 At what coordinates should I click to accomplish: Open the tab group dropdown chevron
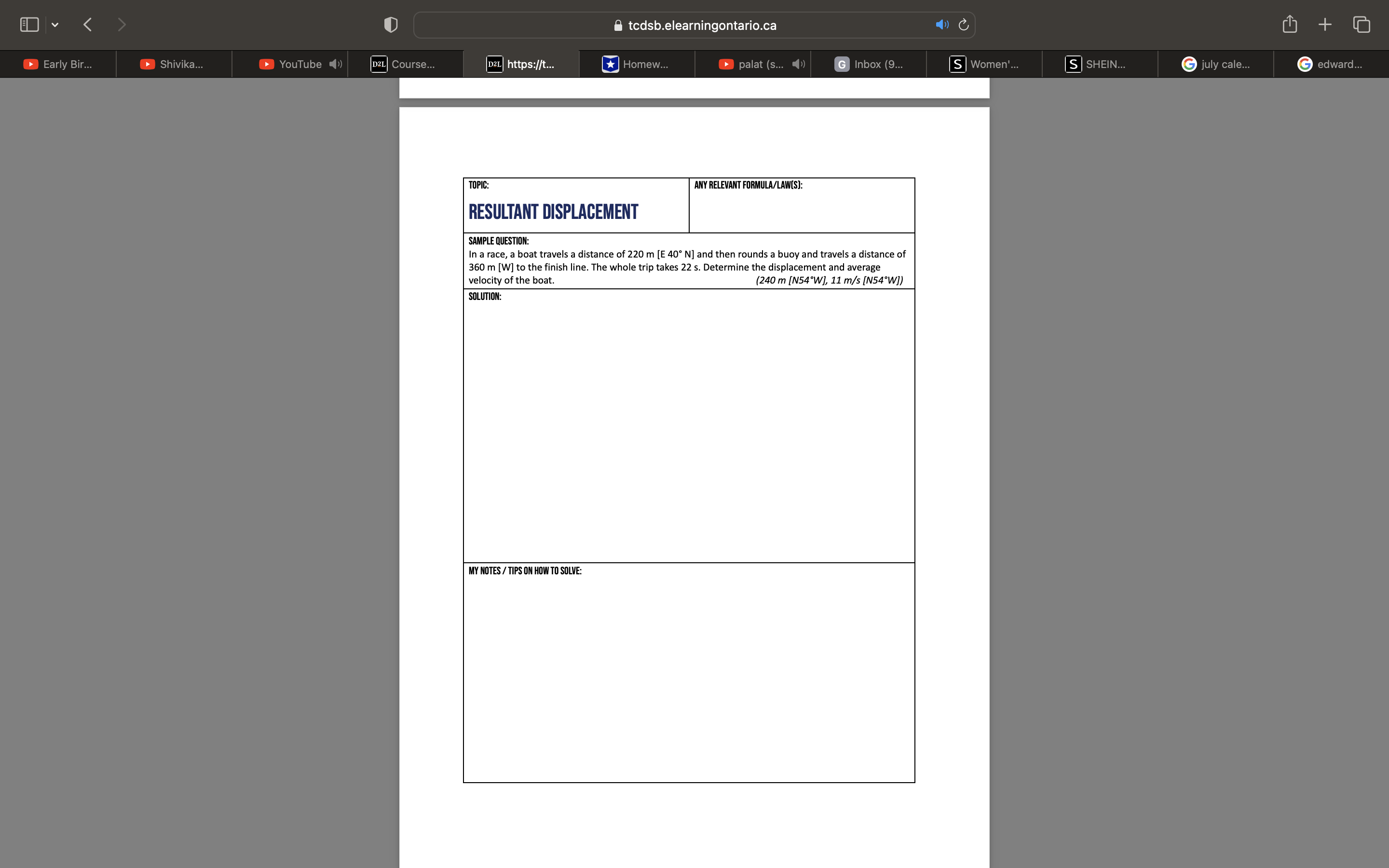55,24
